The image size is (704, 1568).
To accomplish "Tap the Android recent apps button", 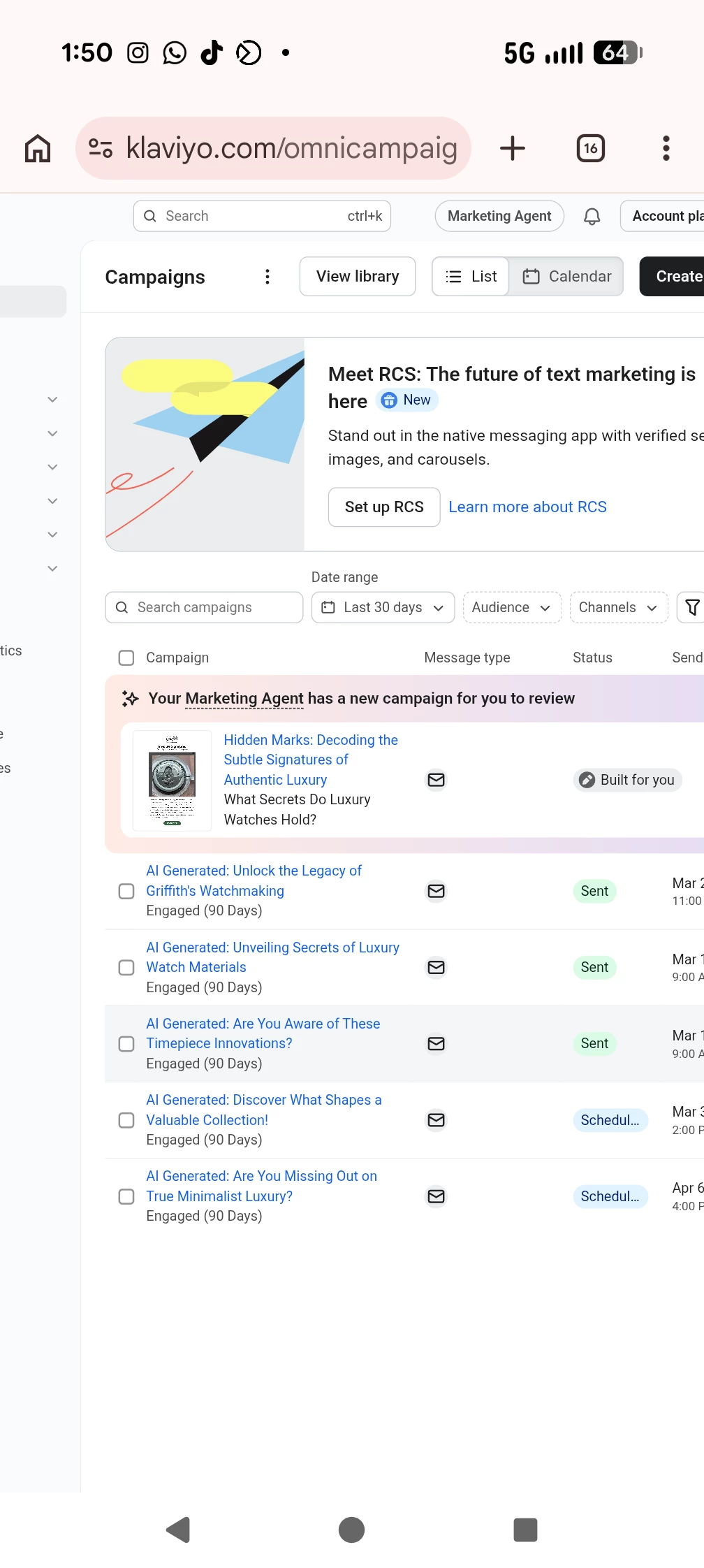I will point(525,1530).
